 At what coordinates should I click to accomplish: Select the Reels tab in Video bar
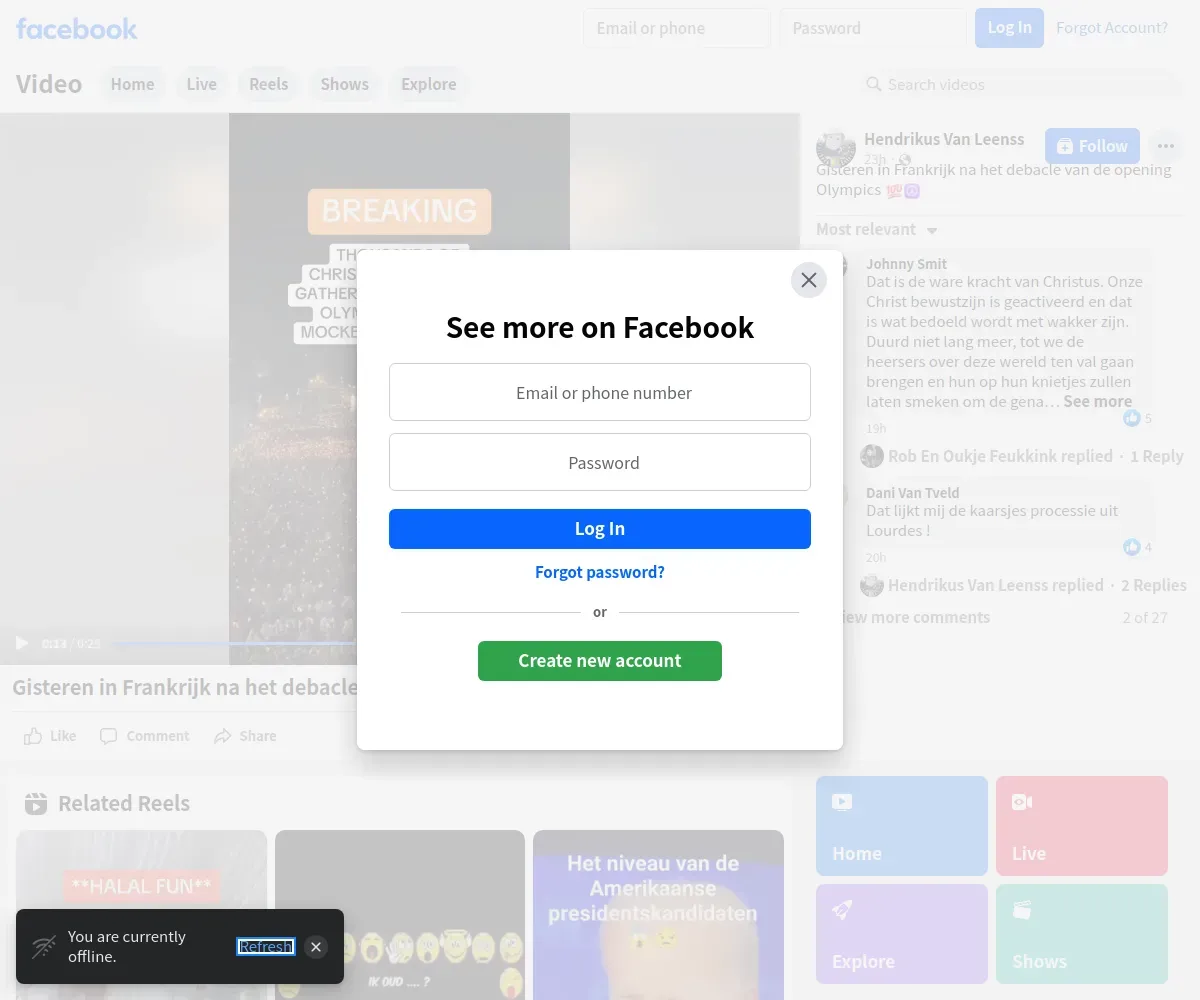click(268, 84)
